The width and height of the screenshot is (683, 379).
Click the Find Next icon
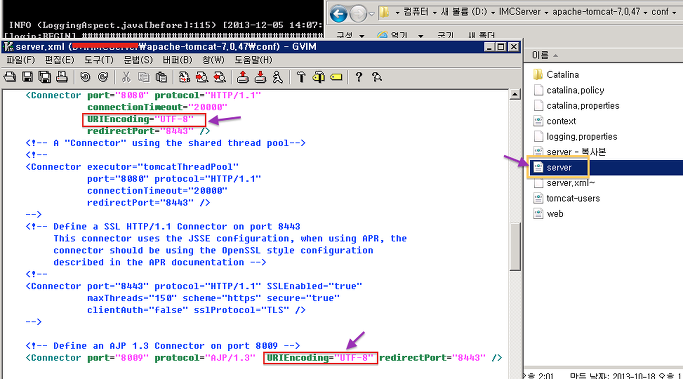pos(202,77)
